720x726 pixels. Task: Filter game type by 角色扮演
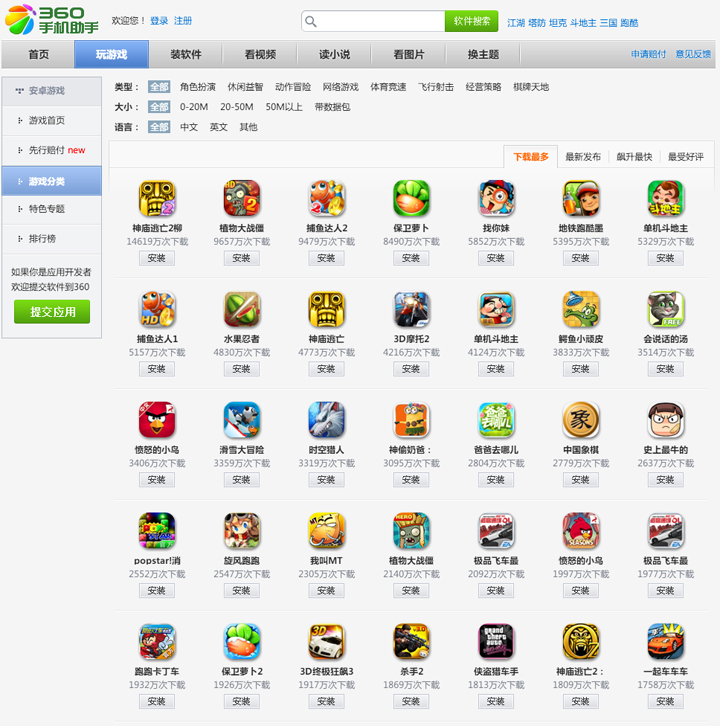[198, 87]
